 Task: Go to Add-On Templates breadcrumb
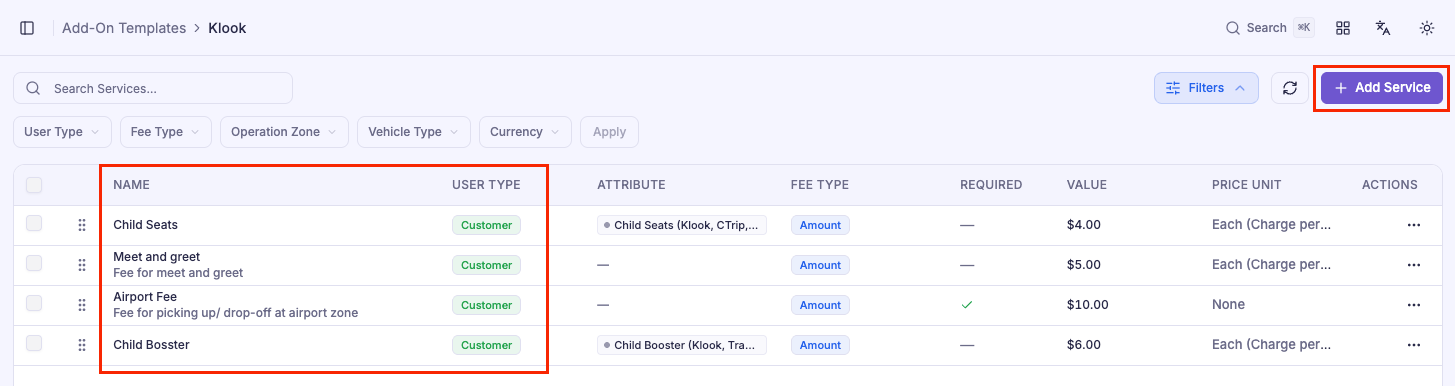(x=124, y=28)
